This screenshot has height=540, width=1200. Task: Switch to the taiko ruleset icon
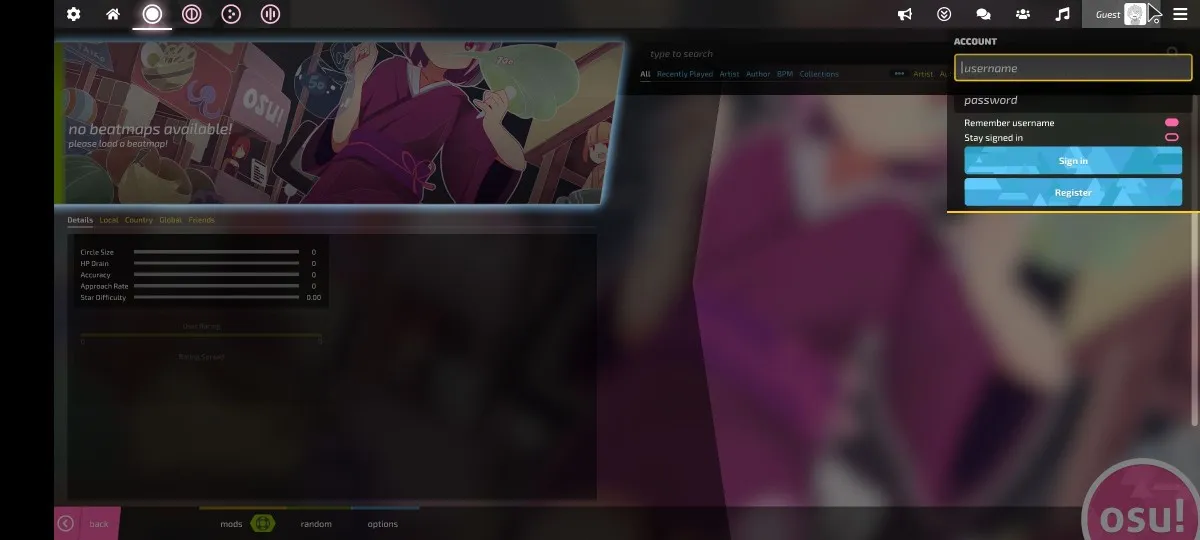tap(191, 14)
